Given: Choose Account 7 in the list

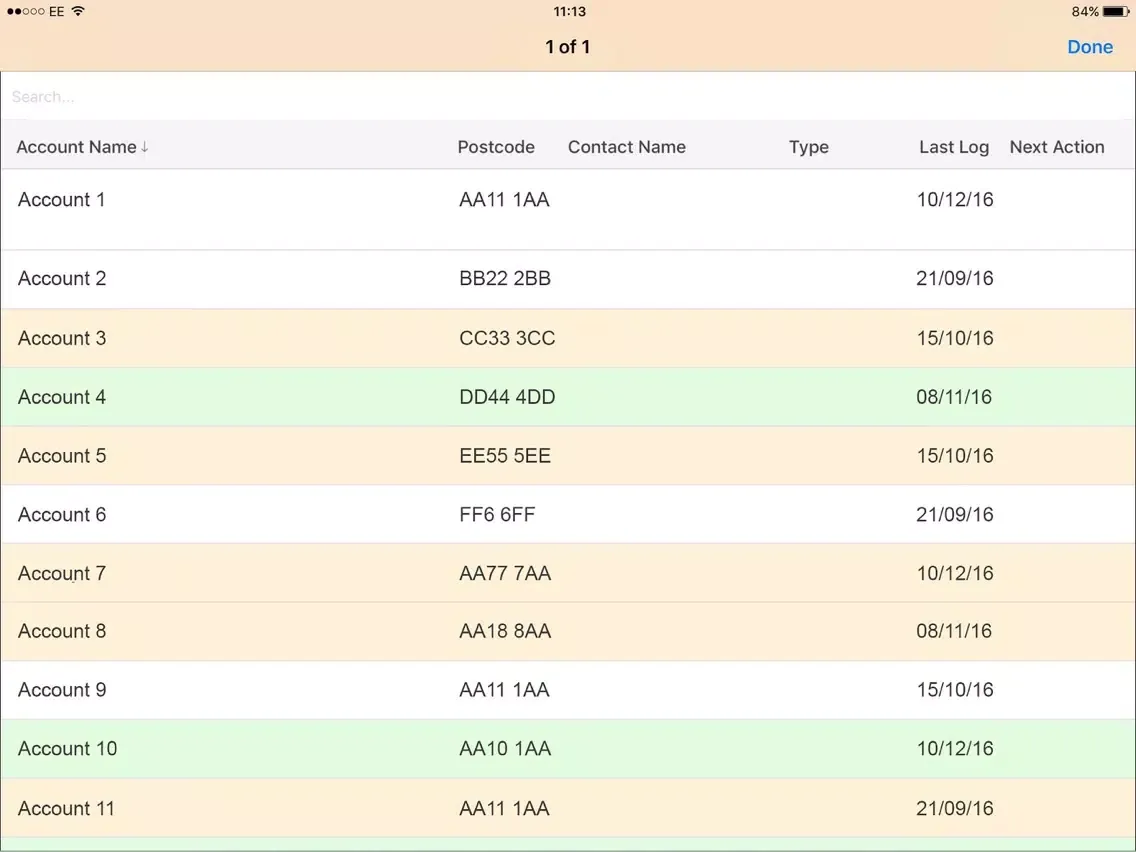Looking at the screenshot, I should click(62, 573).
